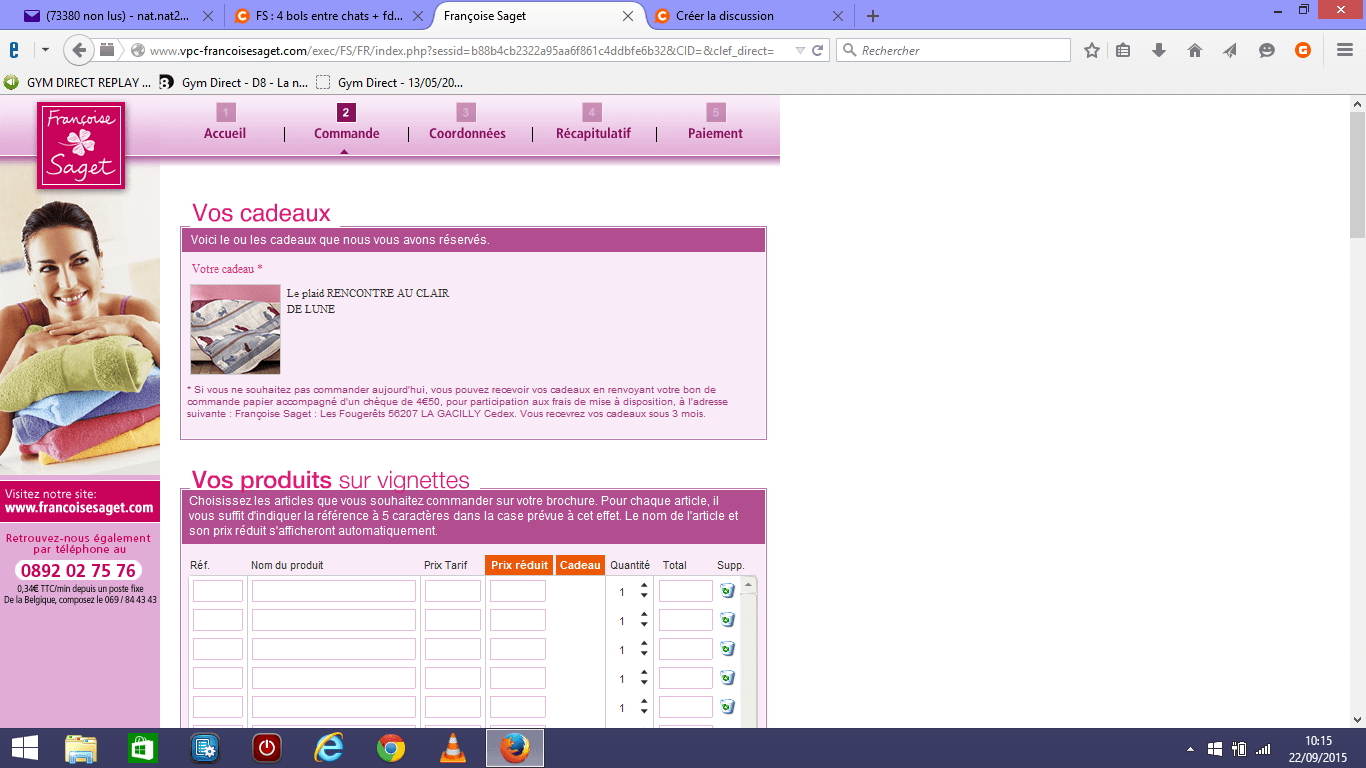Click the delete trash icon in first product row
The height and width of the screenshot is (768, 1366).
[x=727, y=591]
